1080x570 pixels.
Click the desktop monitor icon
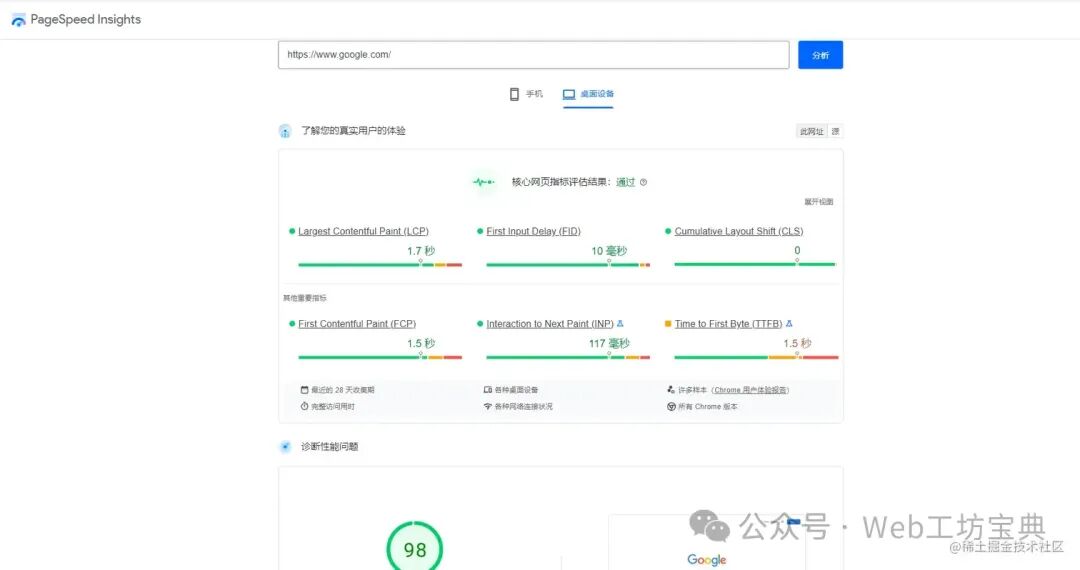point(569,94)
